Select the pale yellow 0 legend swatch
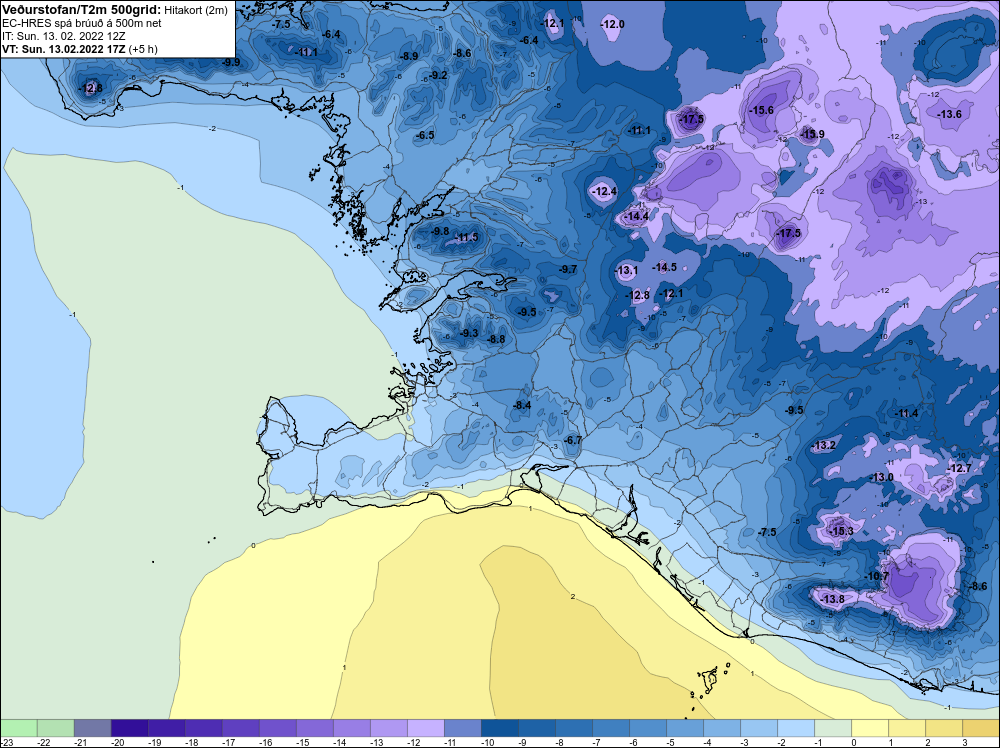The height and width of the screenshot is (748, 1000). pyautogui.click(x=869, y=728)
